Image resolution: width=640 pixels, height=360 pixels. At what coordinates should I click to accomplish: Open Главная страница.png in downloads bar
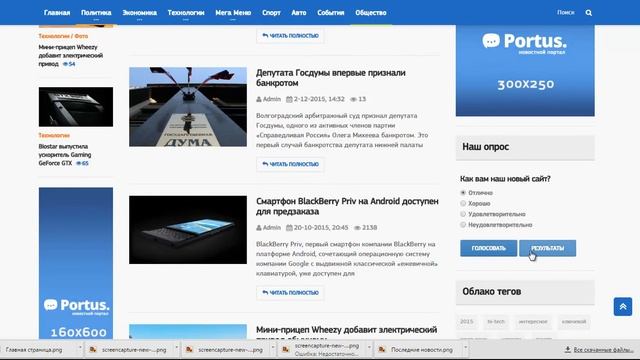(34, 350)
